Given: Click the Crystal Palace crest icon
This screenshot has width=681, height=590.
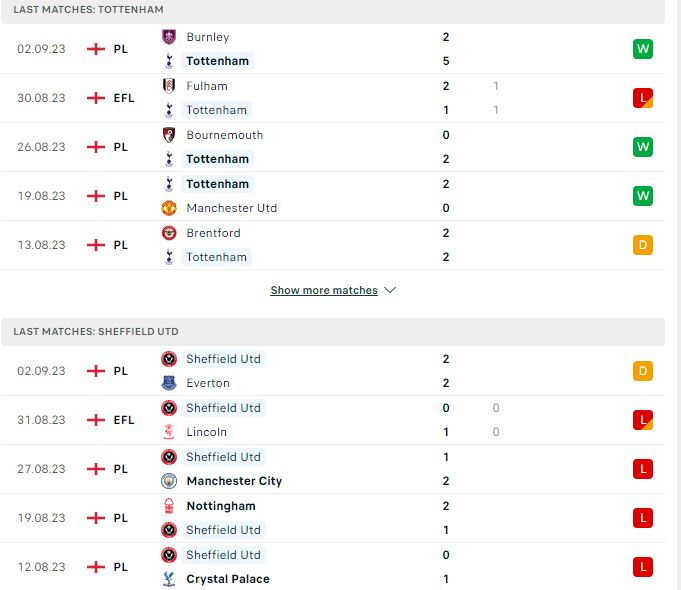Looking at the screenshot, I should point(169,579).
